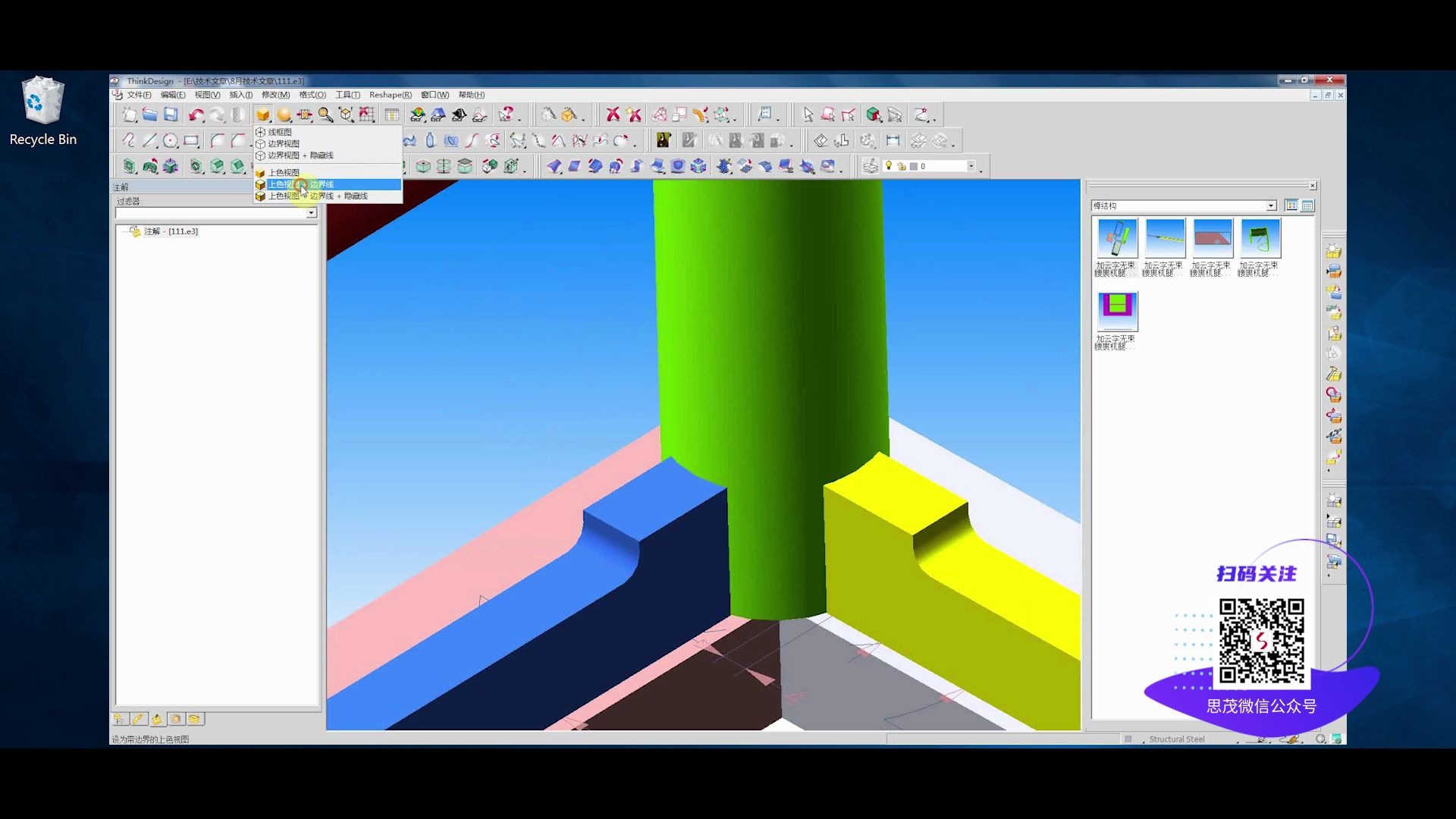
Task: Click the single red X delete icon
Action: coord(613,115)
